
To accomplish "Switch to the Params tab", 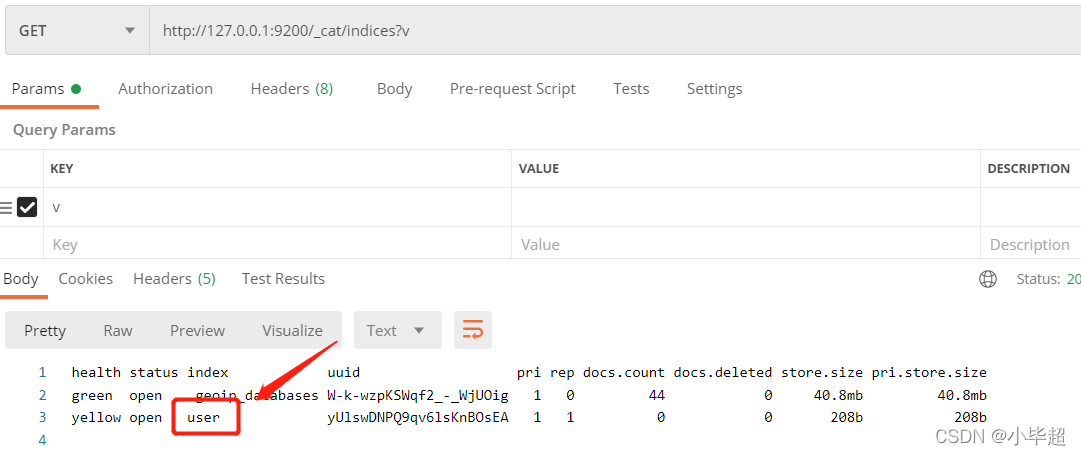I will 46,89.
